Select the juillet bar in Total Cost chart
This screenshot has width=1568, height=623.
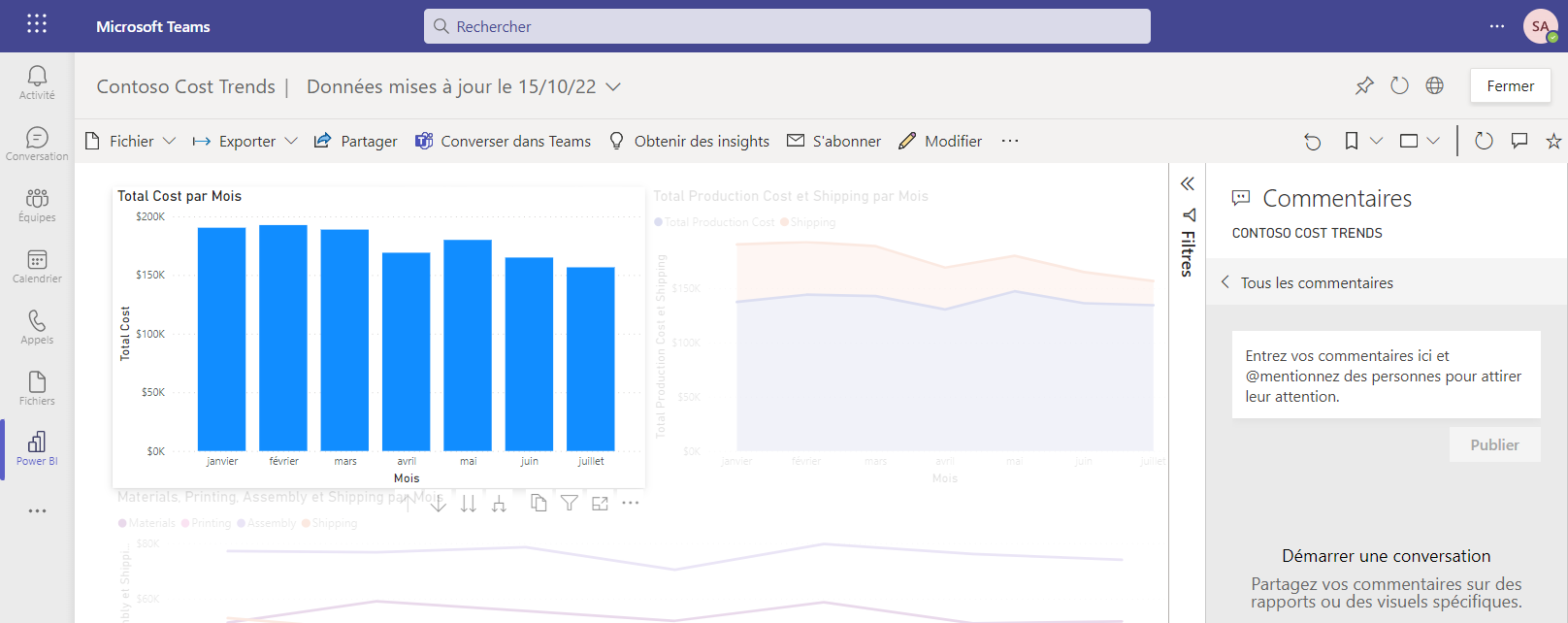(591, 359)
